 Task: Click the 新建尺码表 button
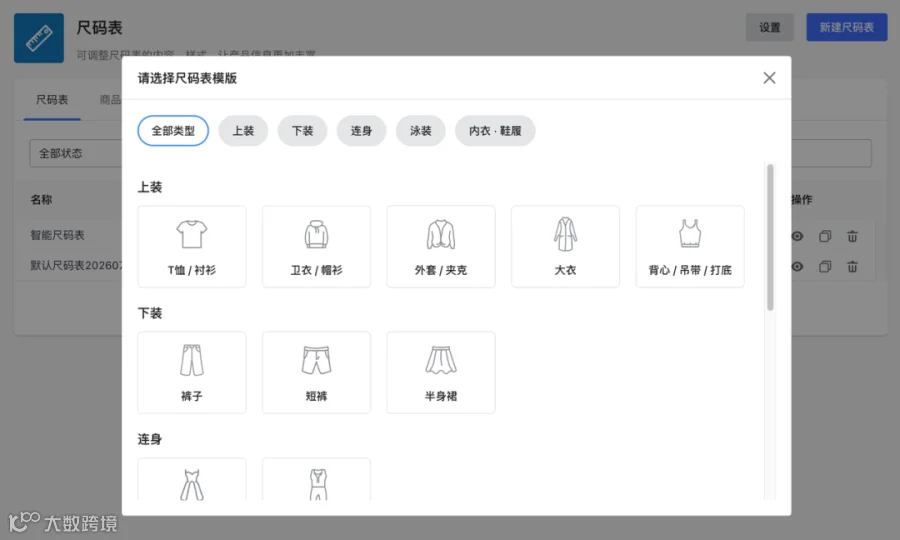(x=847, y=27)
